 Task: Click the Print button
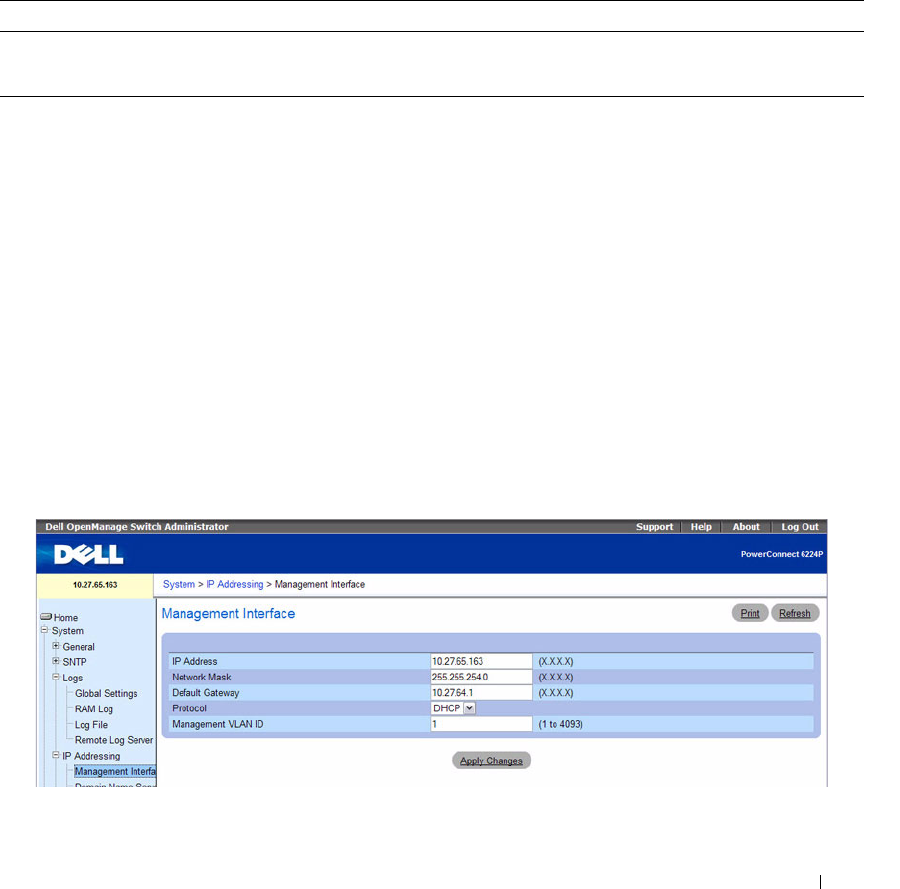[x=750, y=613]
